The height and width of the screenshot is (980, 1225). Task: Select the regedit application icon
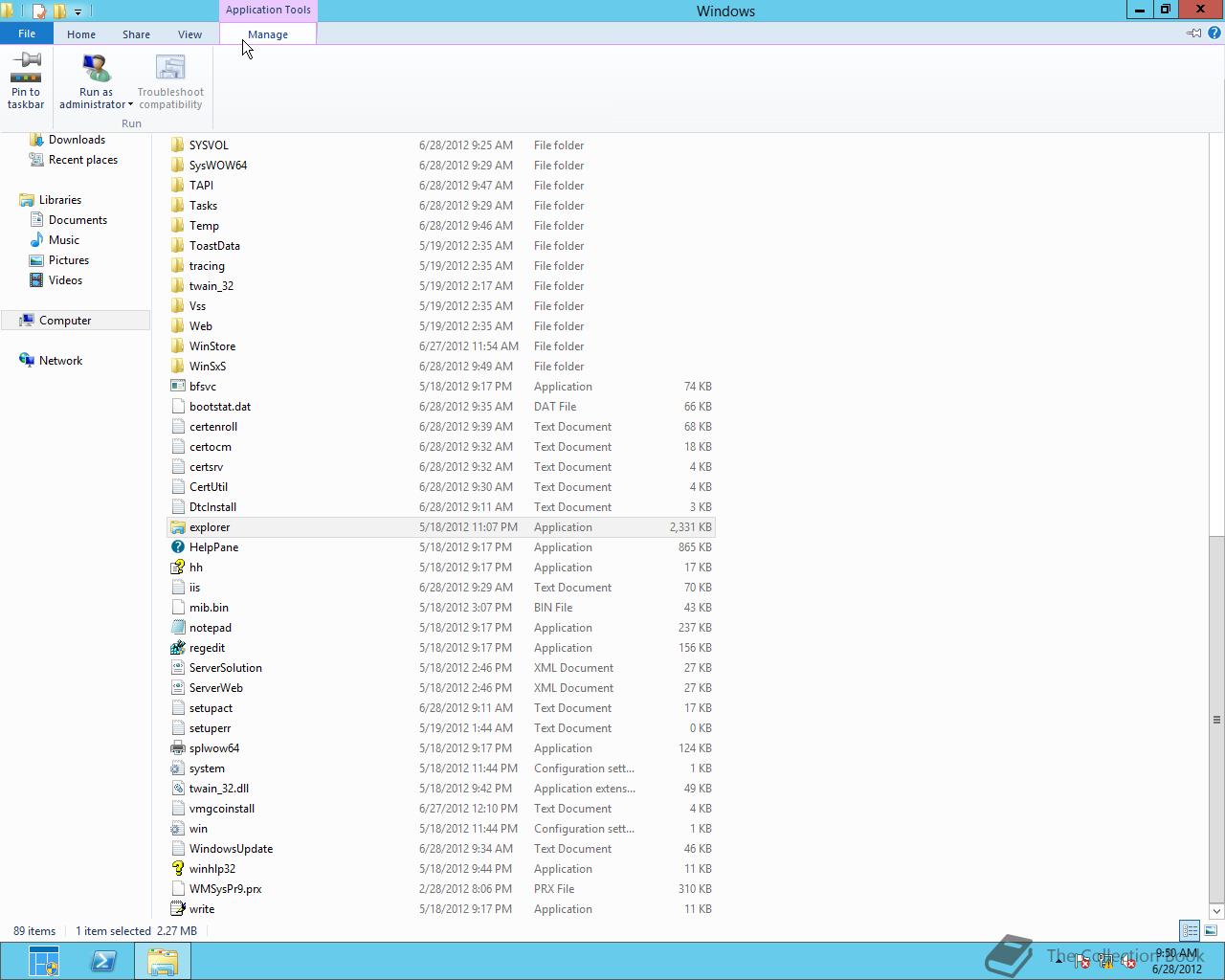(177, 648)
